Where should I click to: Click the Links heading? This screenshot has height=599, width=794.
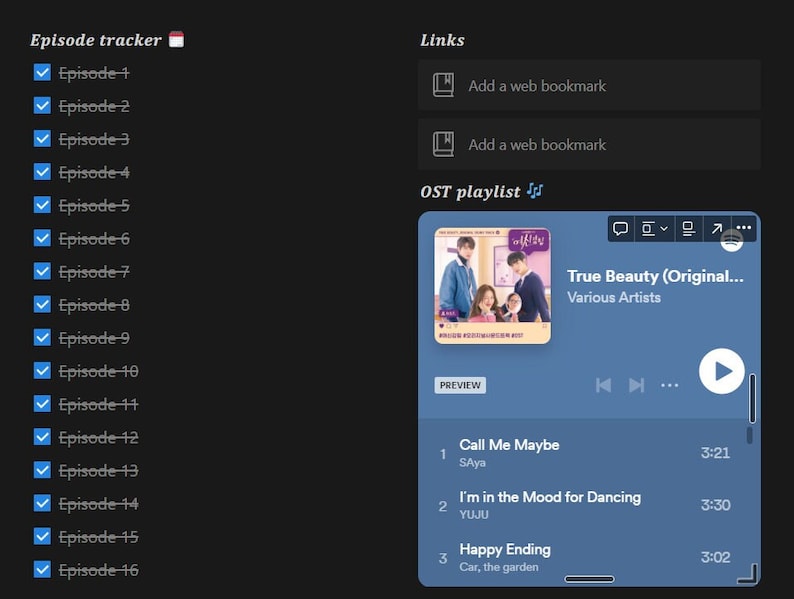[x=442, y=40]
